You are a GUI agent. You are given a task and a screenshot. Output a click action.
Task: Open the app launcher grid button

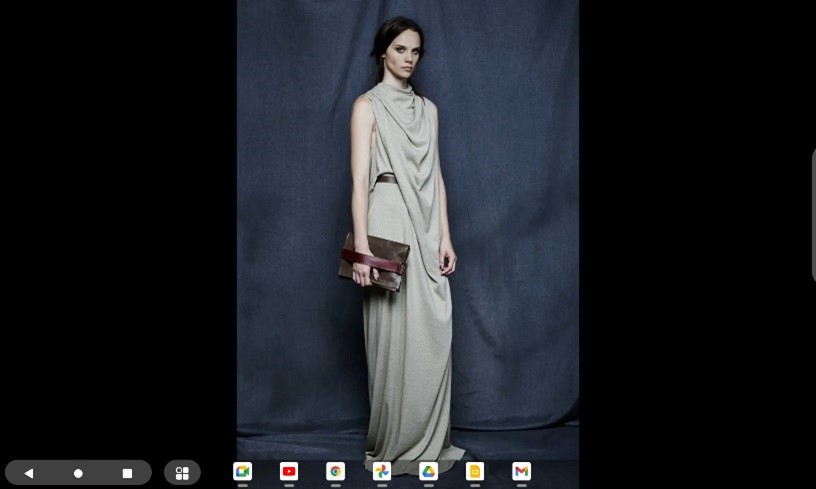click(182, 473)
